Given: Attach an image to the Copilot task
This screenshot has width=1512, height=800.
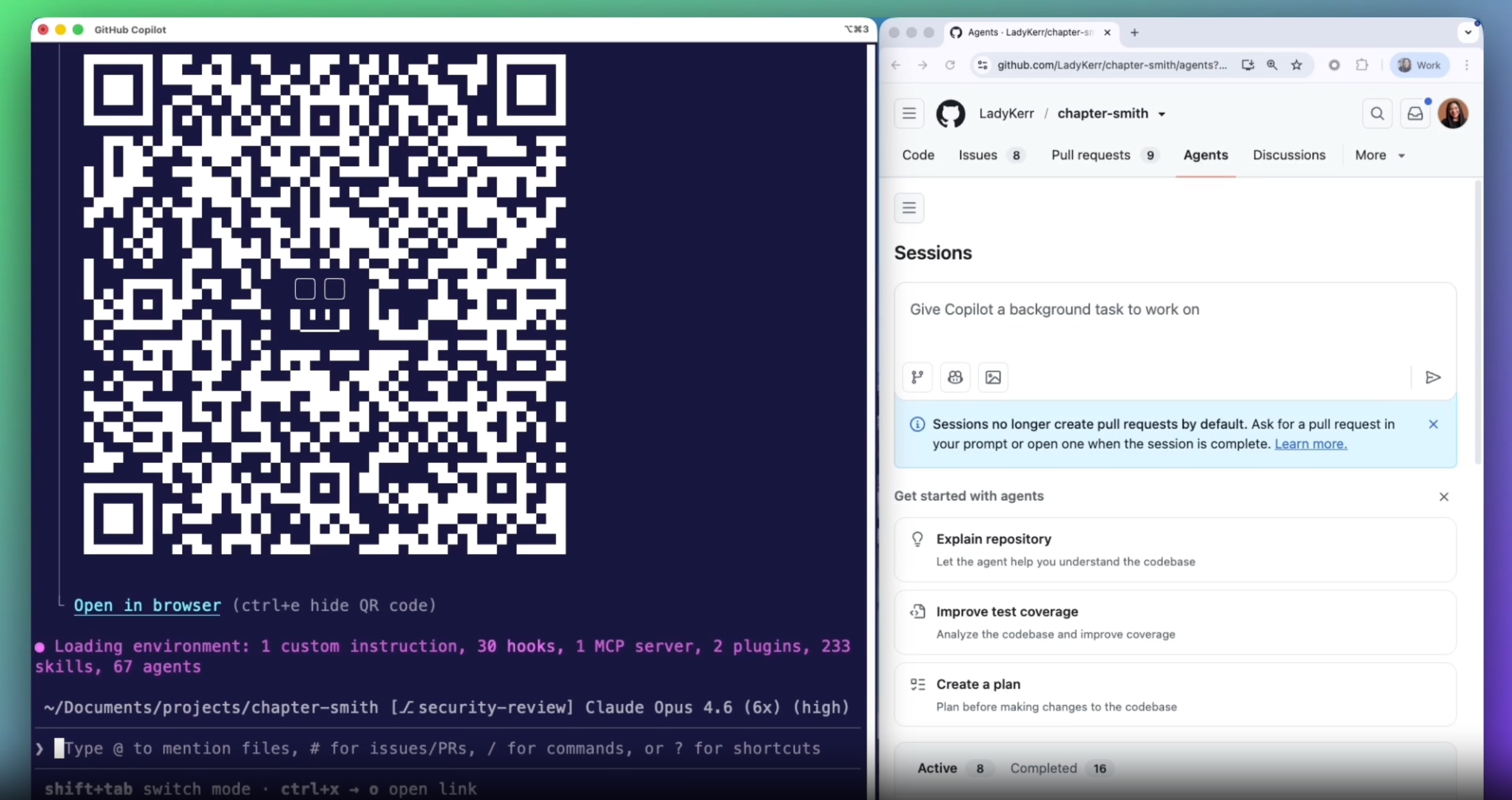Looking at the screenshot, I should tap(993, 377).
